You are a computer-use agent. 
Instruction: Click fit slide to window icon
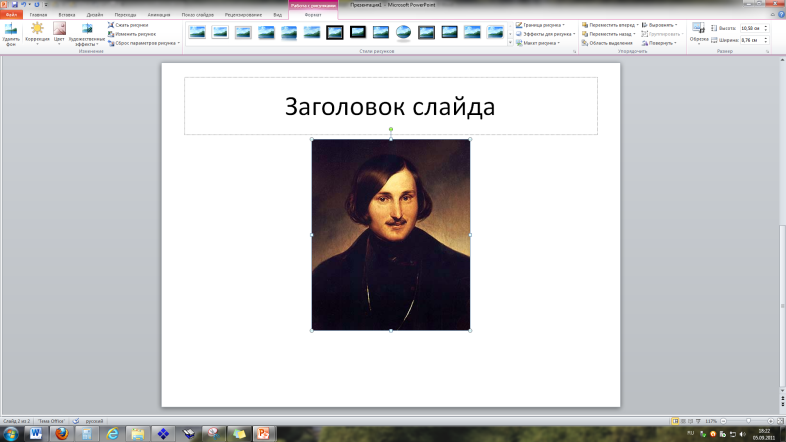(x=780, y=421)
